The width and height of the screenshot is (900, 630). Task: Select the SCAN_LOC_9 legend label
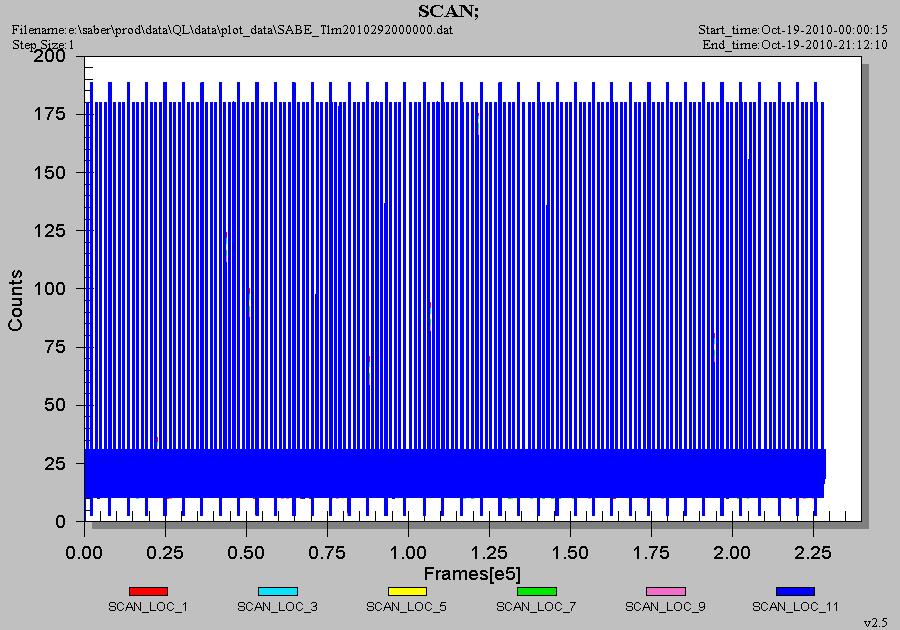point(665,606)
